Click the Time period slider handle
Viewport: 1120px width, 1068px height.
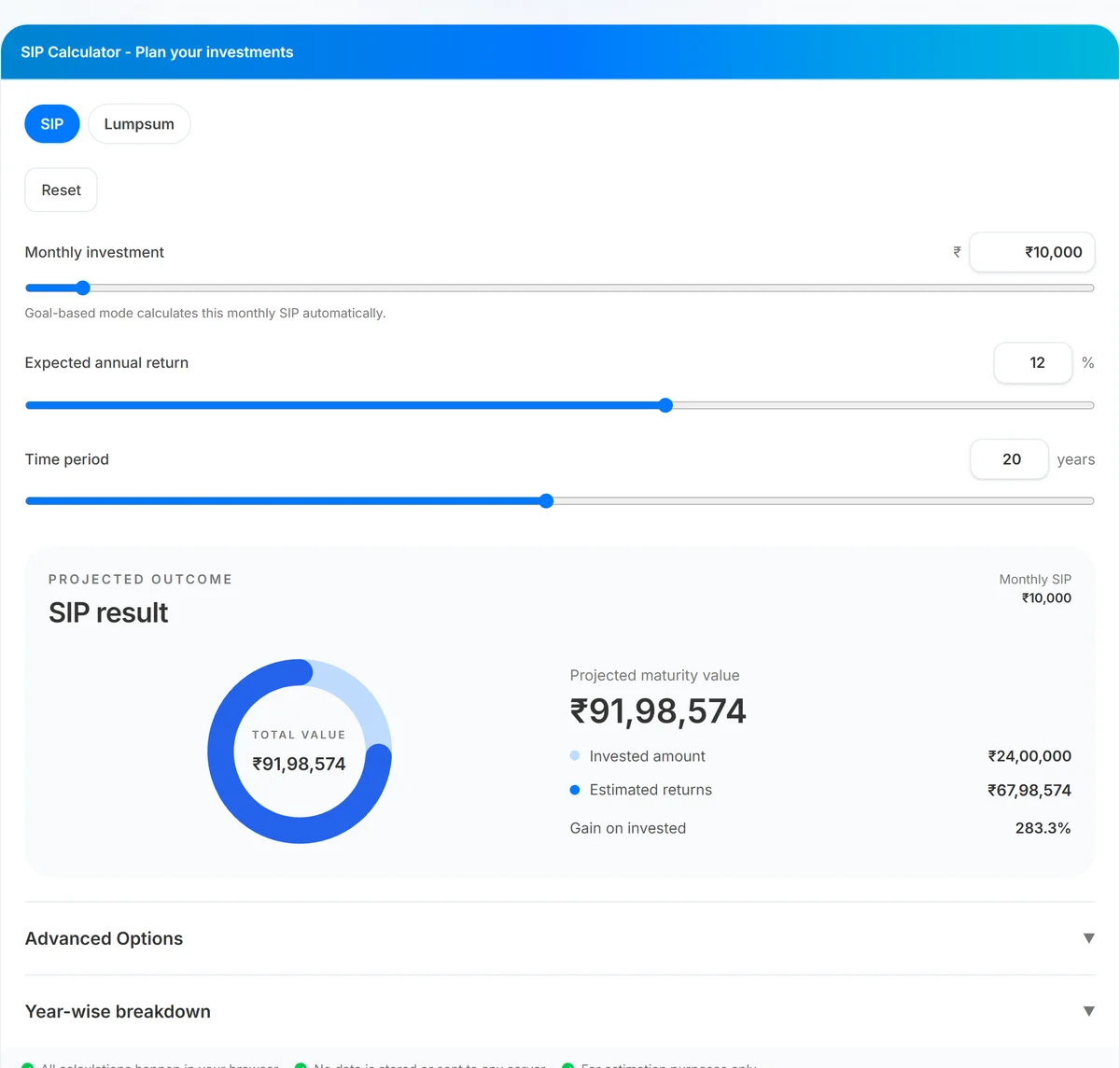547,501
